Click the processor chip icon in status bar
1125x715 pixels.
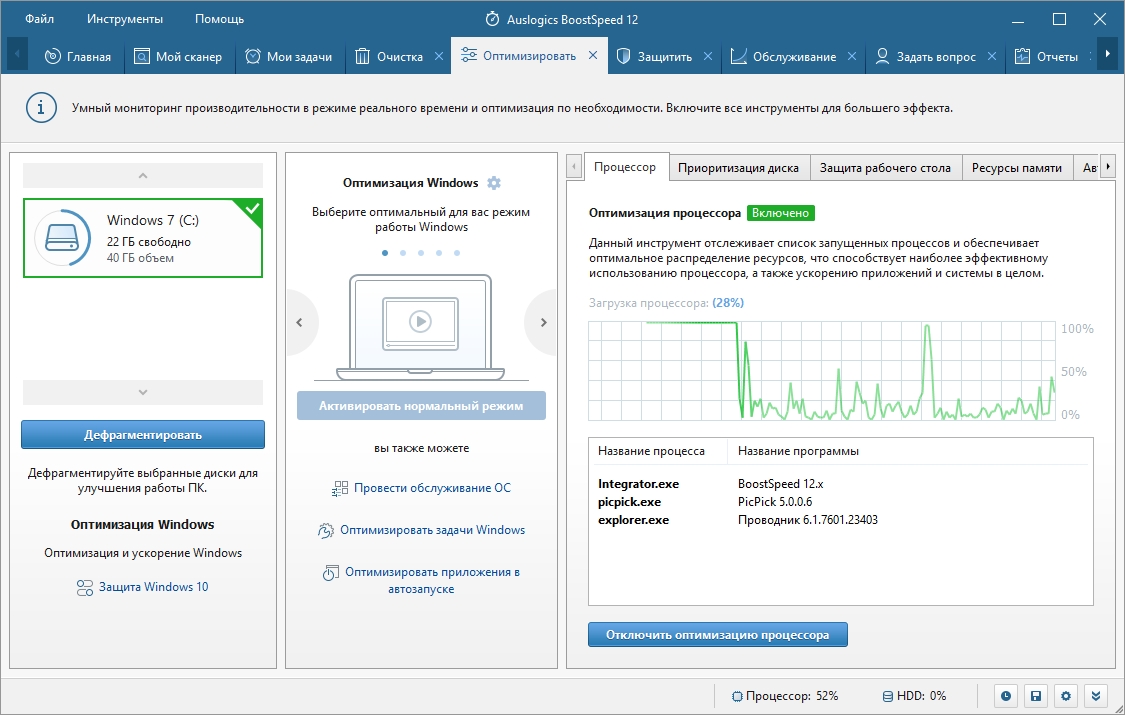tap(738, 696)
